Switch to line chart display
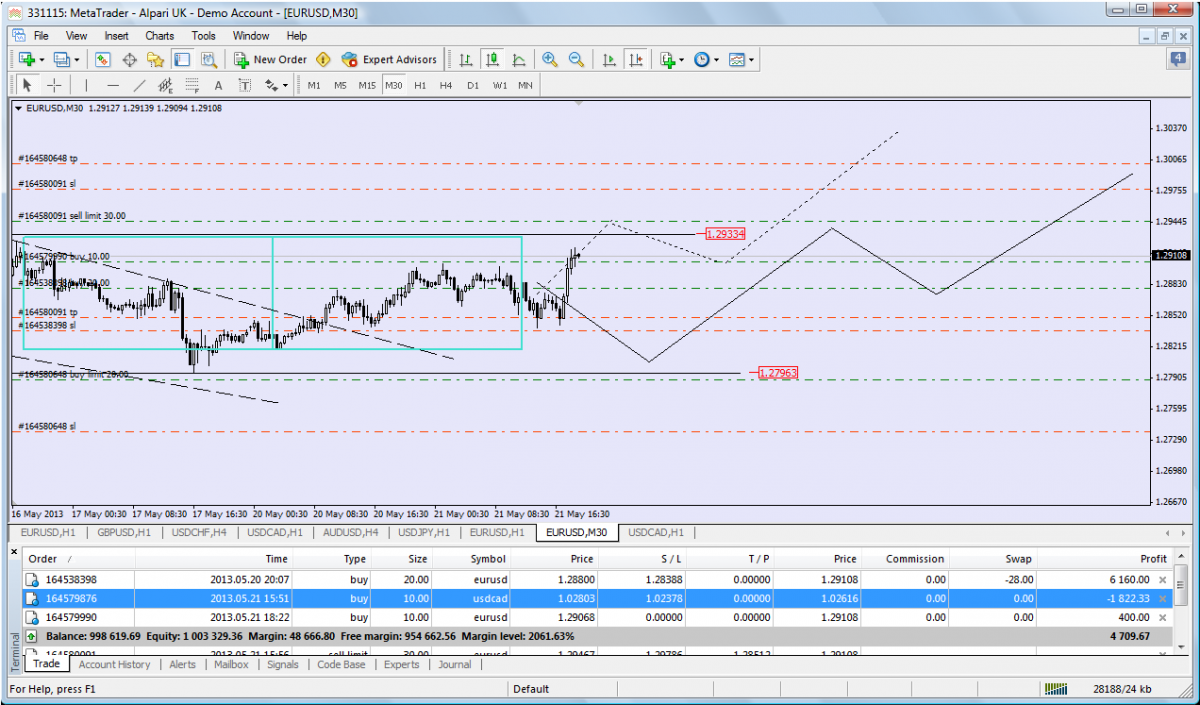The width and height of the screenshot is (1200, 705). [x=518, y=60]
